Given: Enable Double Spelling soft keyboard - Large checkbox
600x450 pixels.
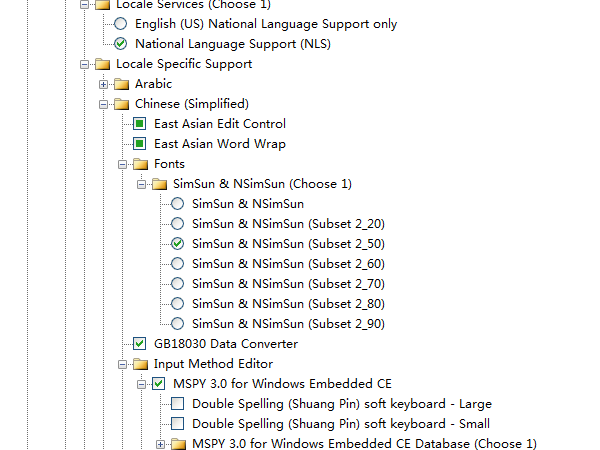Looking at the screenshot, I should (x=178, y=404).
